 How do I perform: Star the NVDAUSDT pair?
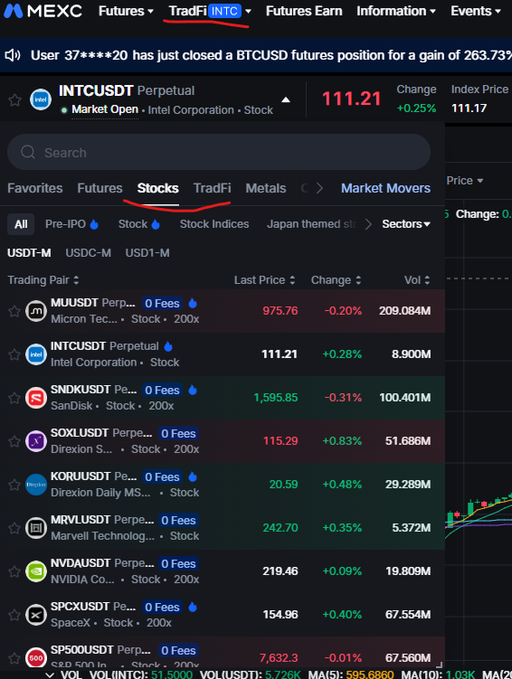14,571
